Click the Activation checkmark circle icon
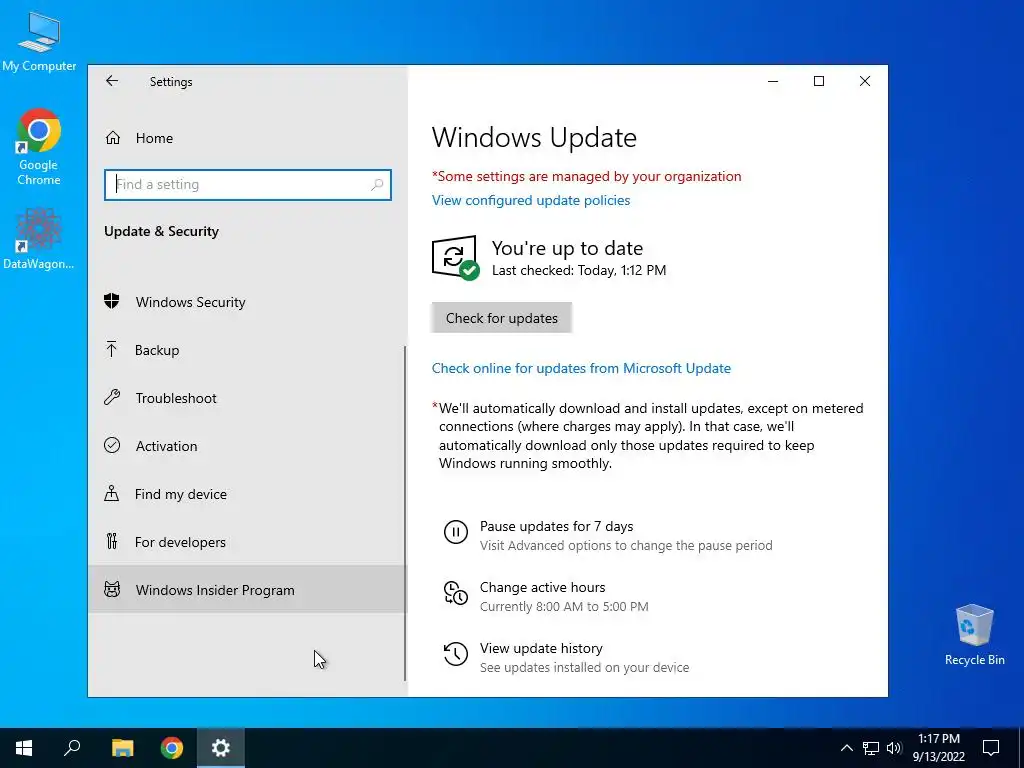 pos(112,445)
